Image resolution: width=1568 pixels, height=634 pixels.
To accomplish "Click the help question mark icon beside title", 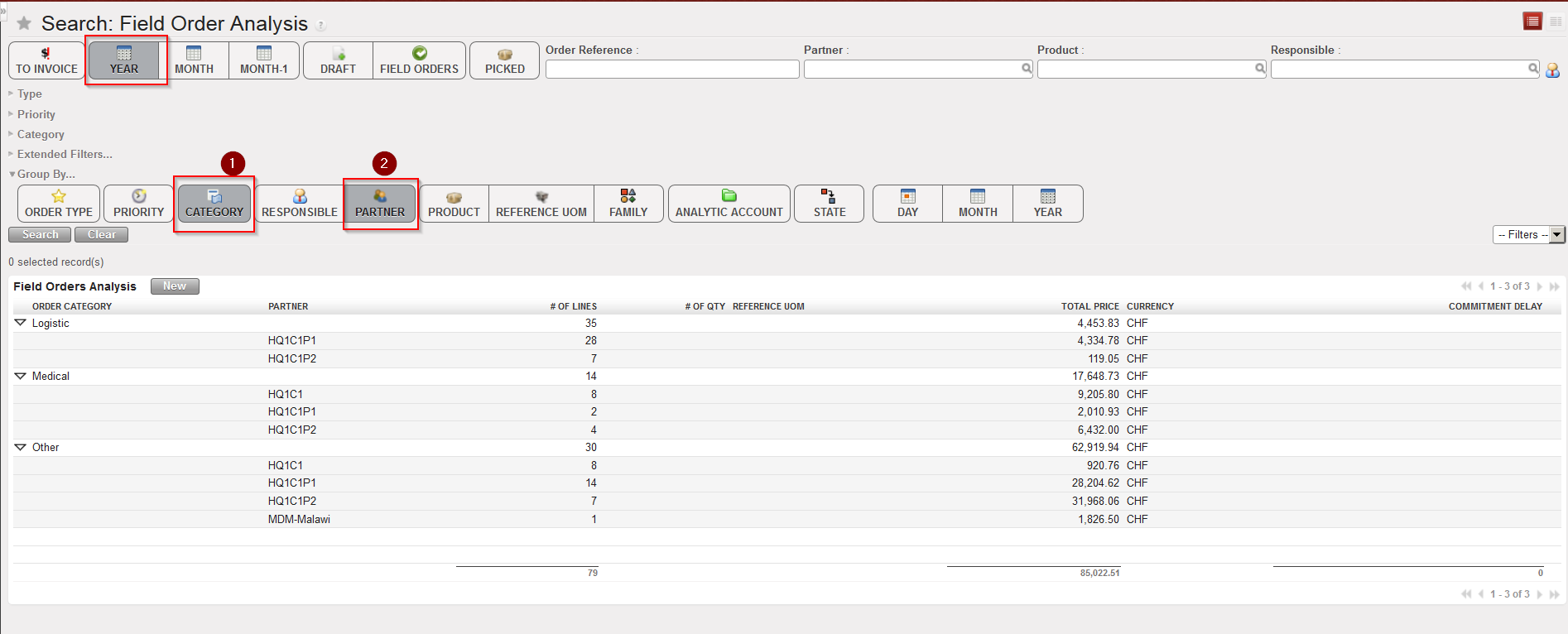I will [321, 26].
